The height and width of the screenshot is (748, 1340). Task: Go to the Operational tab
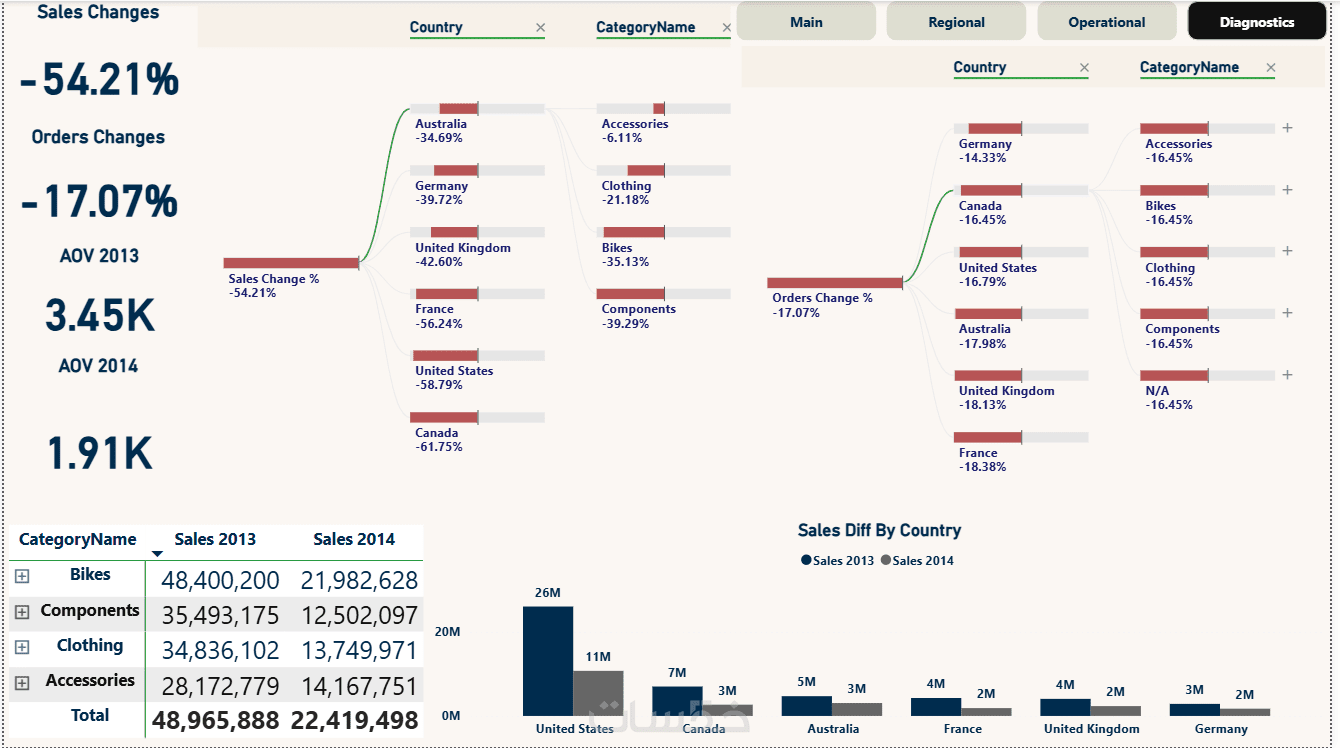1107,22
